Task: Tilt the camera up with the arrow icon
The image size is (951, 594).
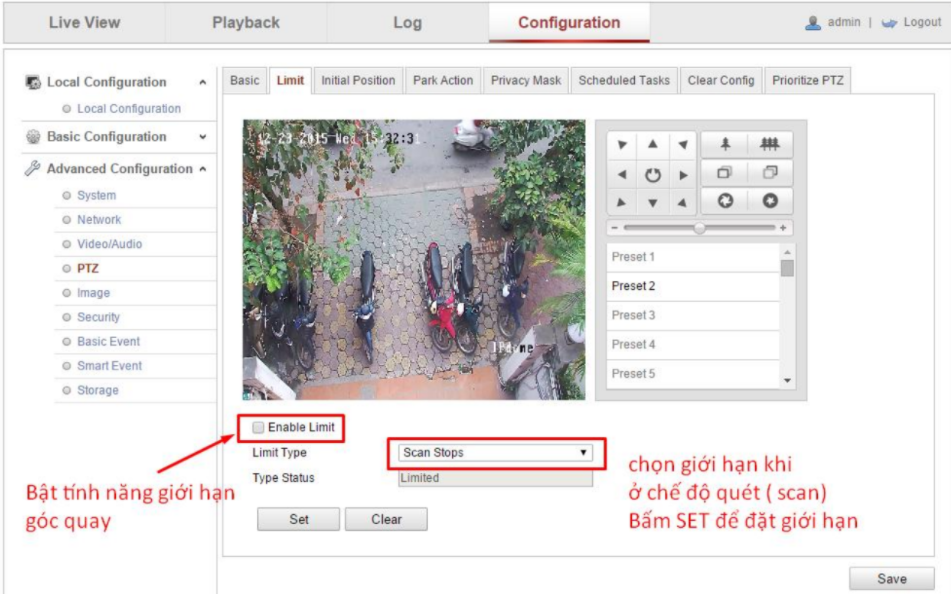Action: point(654,146)
